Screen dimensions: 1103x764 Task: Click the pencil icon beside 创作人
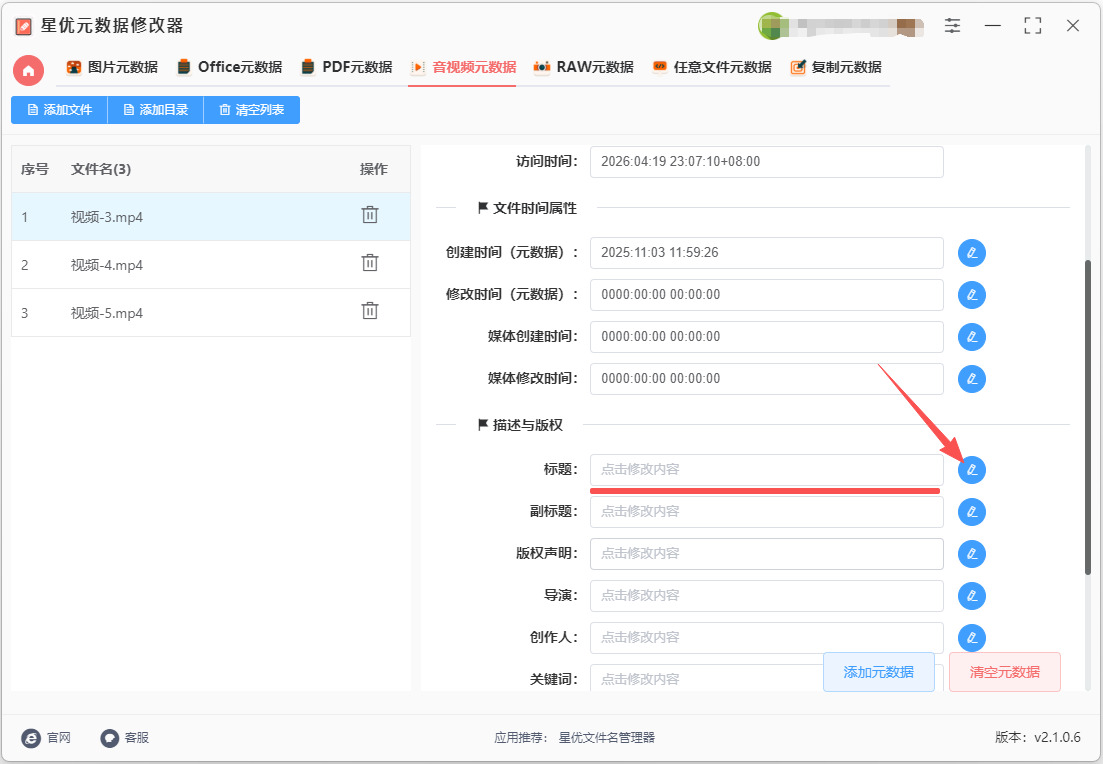(x=971, y=638)
